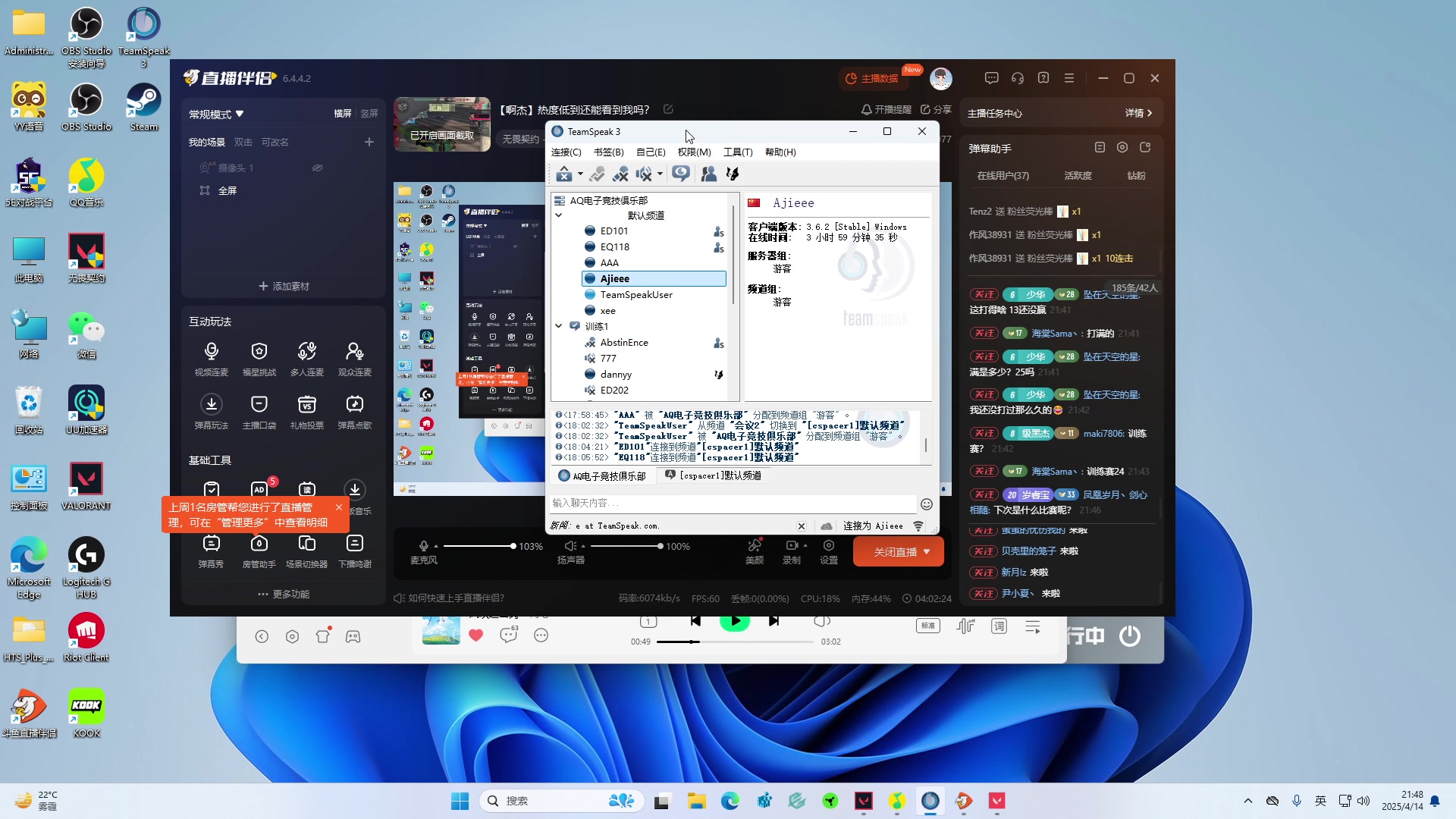Open 福星挑战 interactive tool
Viewport: 1456px width, 819px height.
tap(259, 359)
